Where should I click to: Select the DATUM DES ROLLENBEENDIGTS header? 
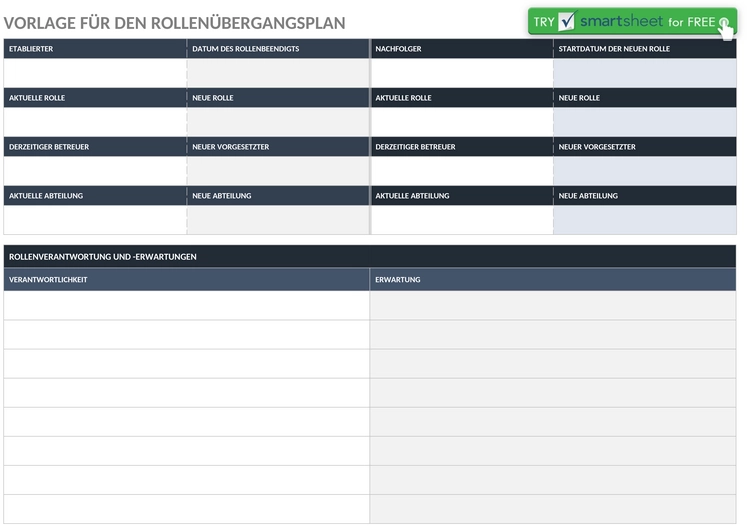tap(278, 49)
